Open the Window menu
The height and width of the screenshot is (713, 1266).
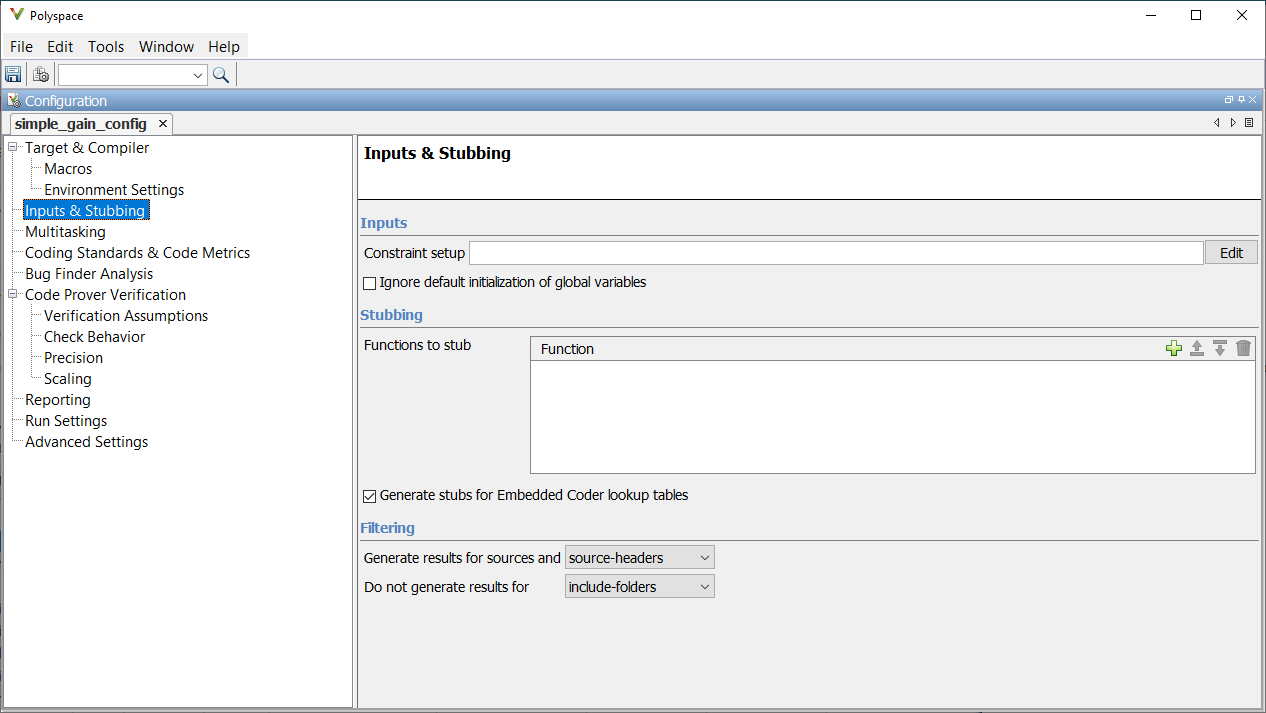(166, 47)
